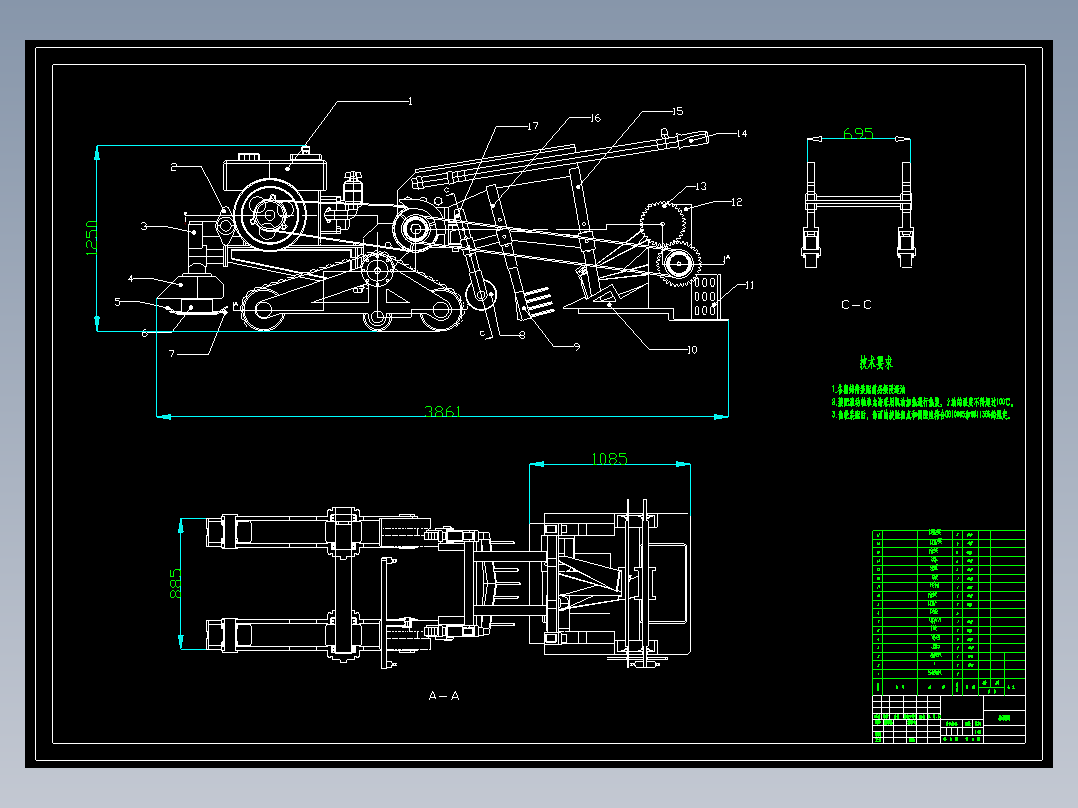Click part callout number 16
The image size is (1078, 808).
[595, 118]
